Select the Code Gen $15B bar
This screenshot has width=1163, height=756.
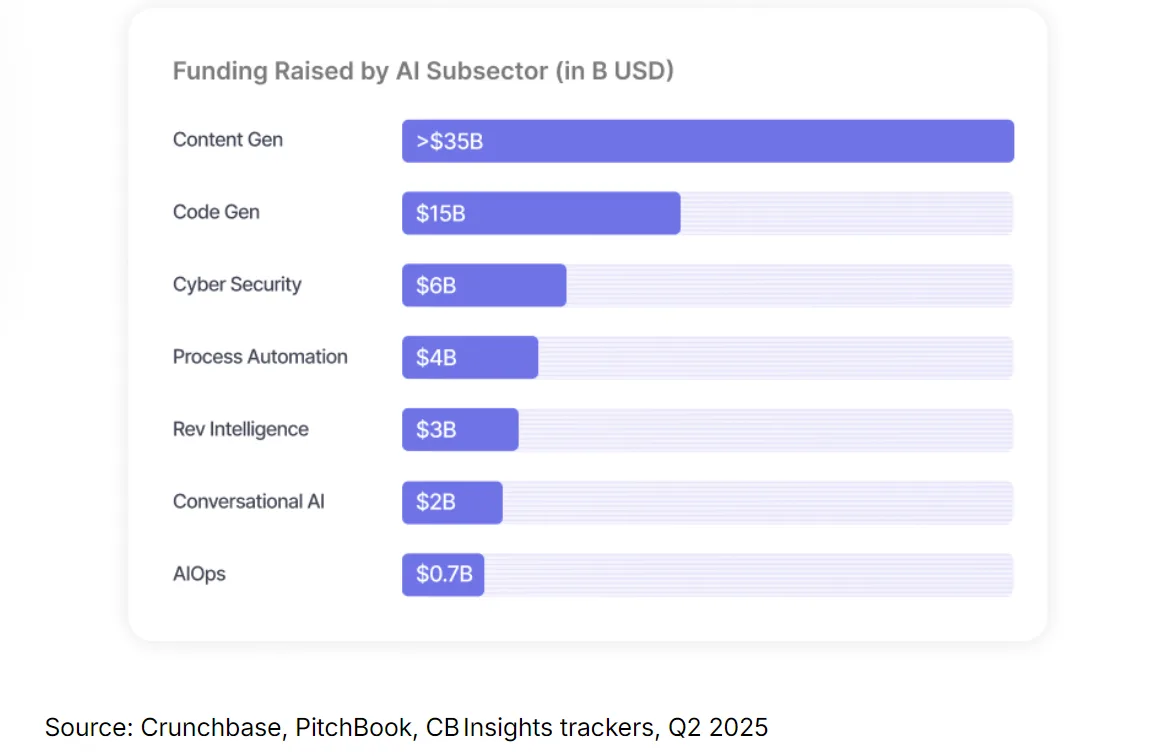coord(541,213)
